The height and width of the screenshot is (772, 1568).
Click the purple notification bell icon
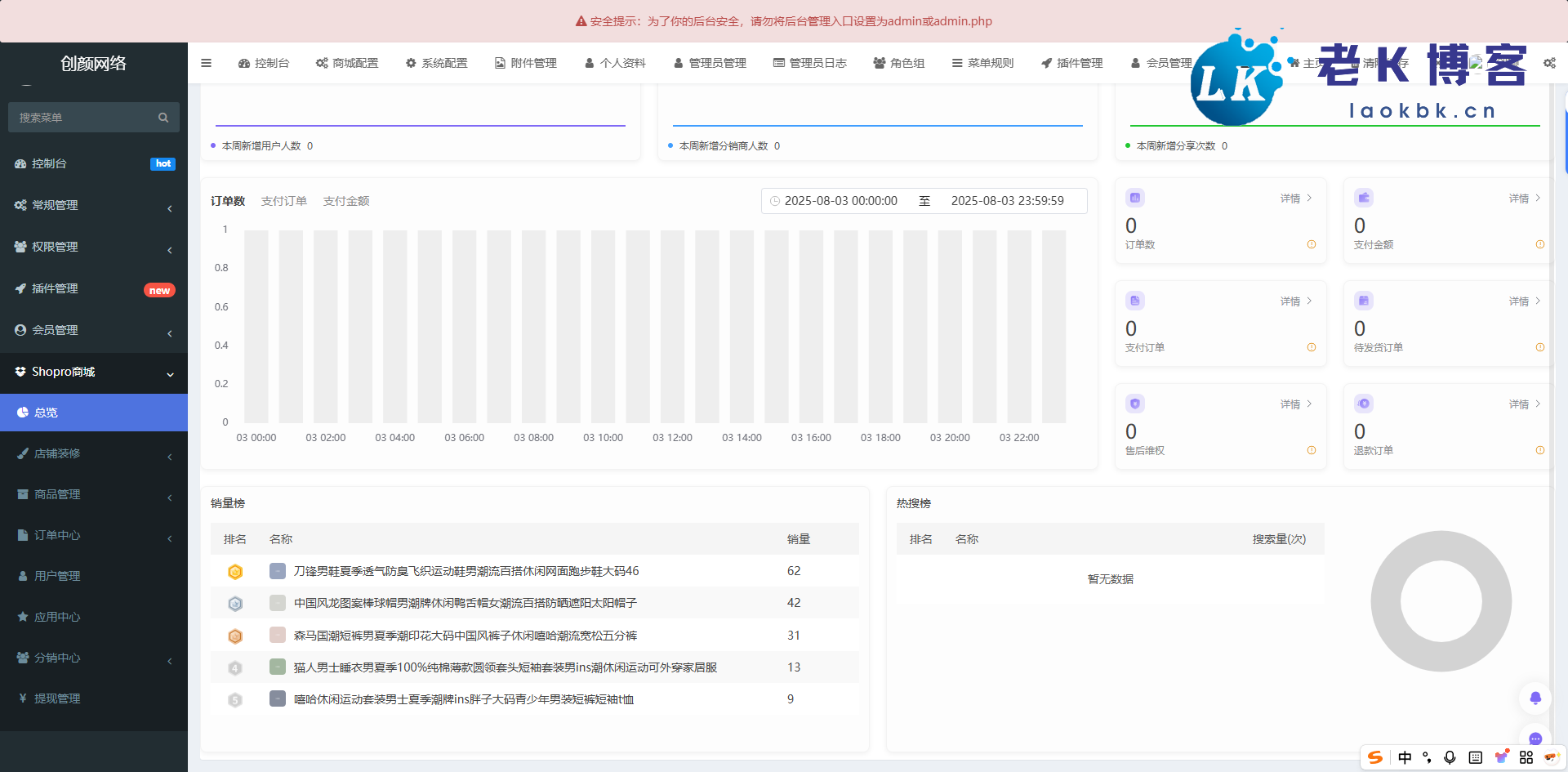[1535, 698]
